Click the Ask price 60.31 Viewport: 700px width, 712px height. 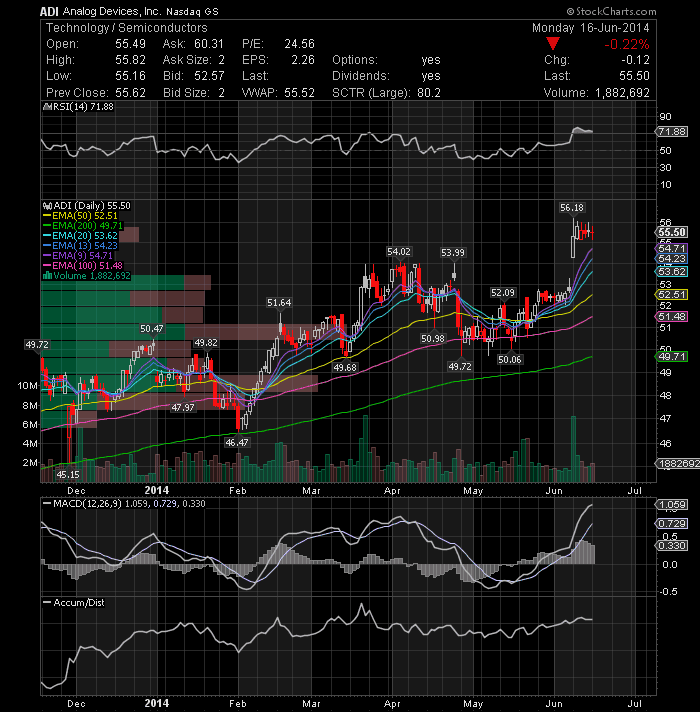pyautogui.click(x=209, y=44)
